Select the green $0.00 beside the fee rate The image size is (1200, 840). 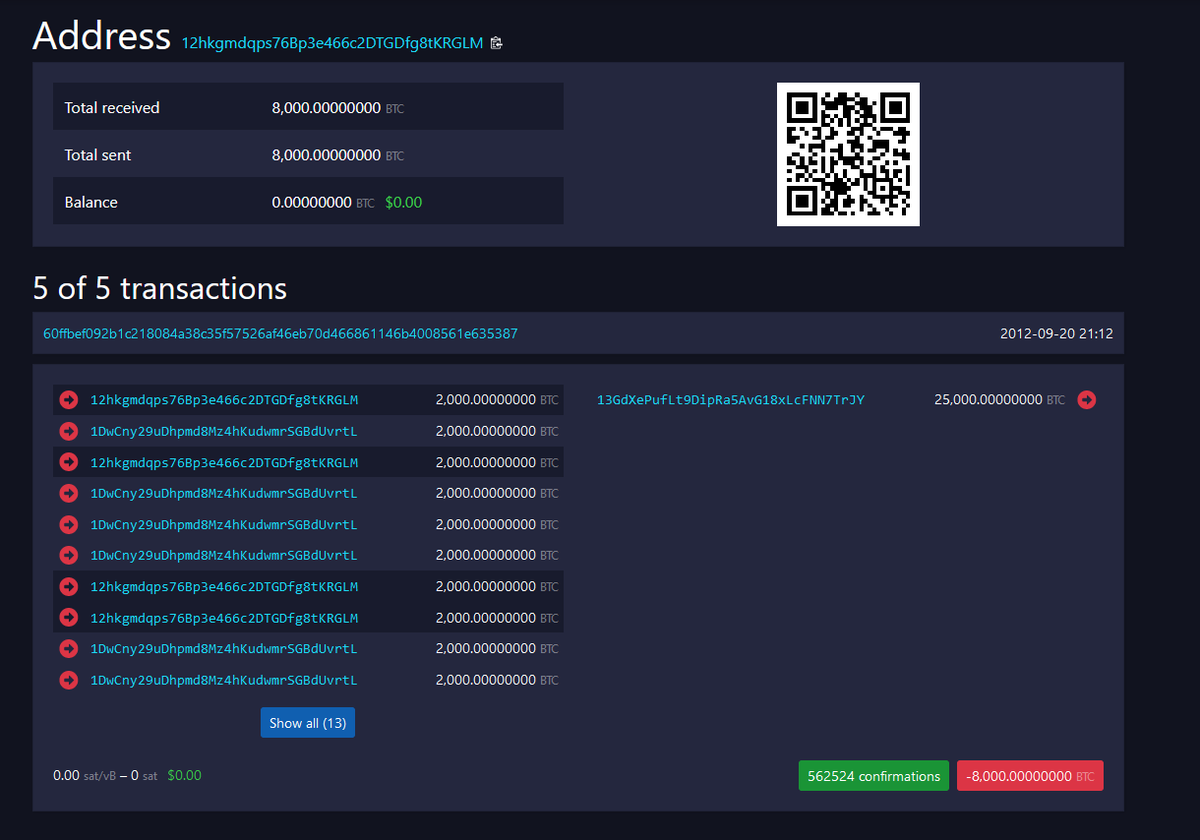click(184, 775)
